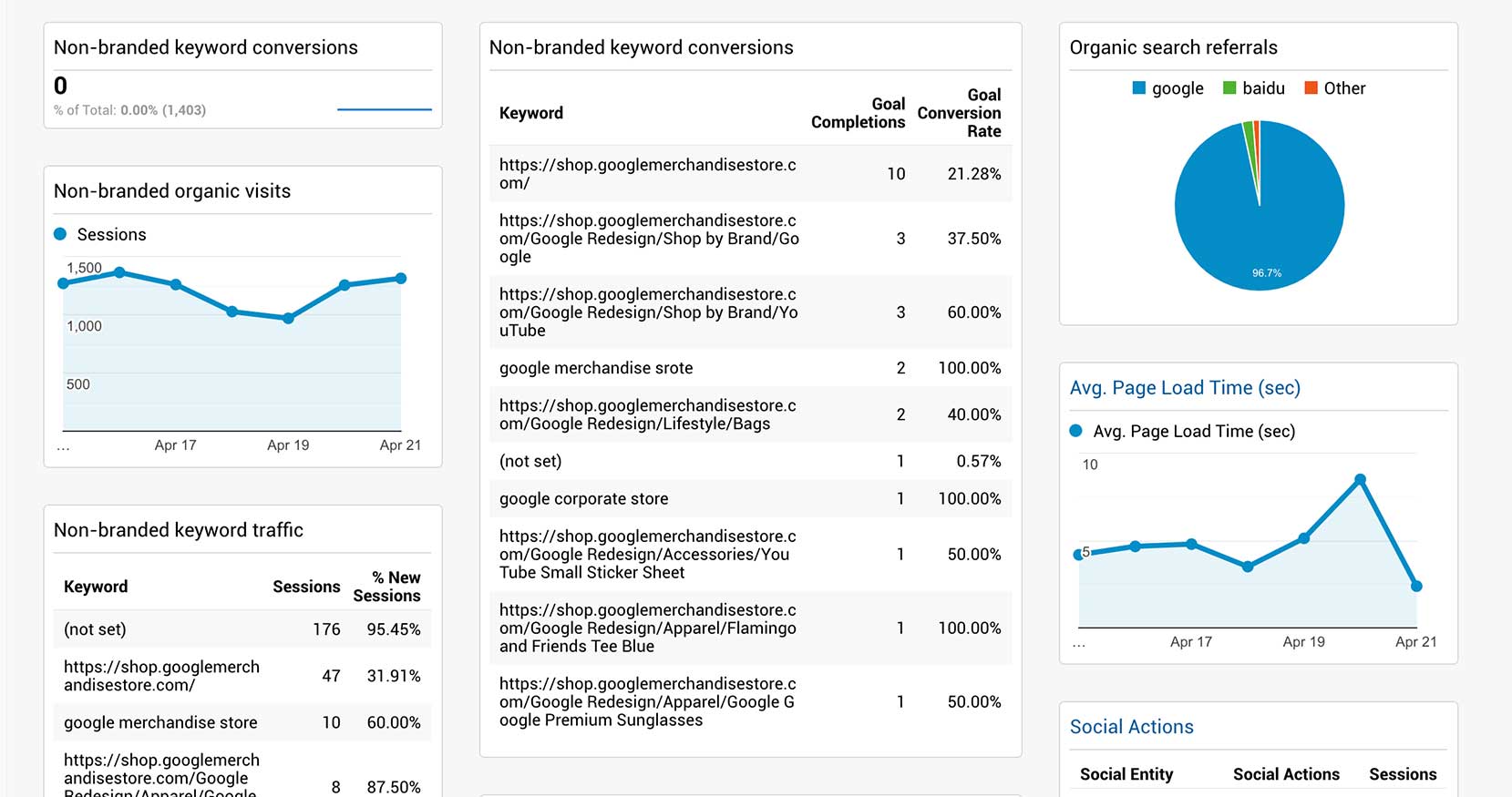Click the Avg. Page Load Time legend dot
The height and width of the screenshot is (797, 1512).
(1075, 431)
